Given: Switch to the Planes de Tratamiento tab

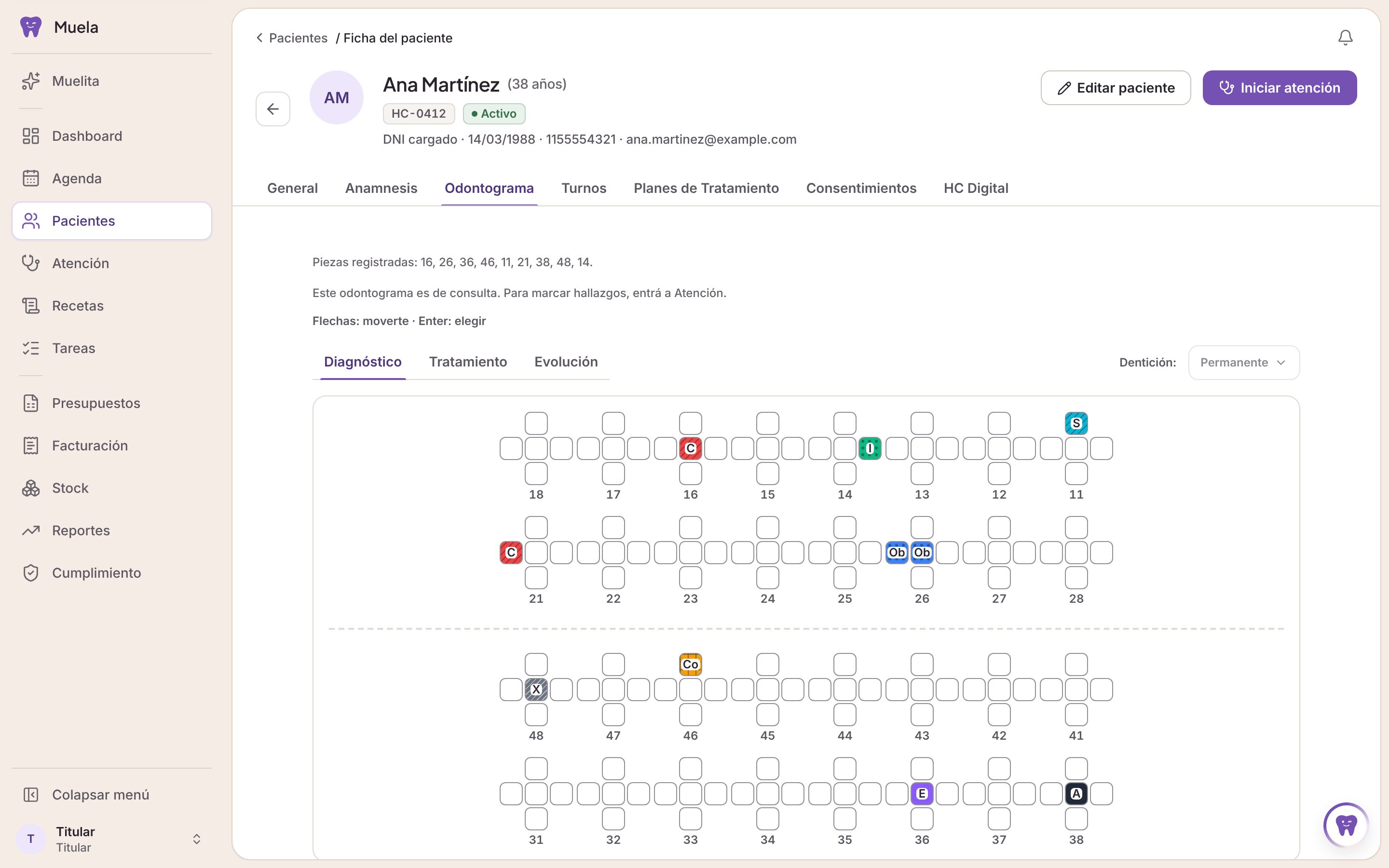Looking at the screenshot, I should click(x=706, y=188).
